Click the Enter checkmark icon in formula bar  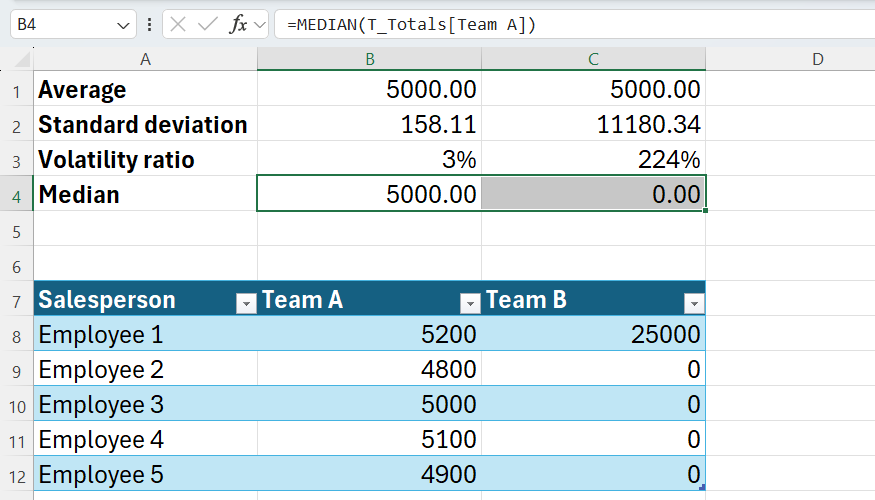[208, 25]
